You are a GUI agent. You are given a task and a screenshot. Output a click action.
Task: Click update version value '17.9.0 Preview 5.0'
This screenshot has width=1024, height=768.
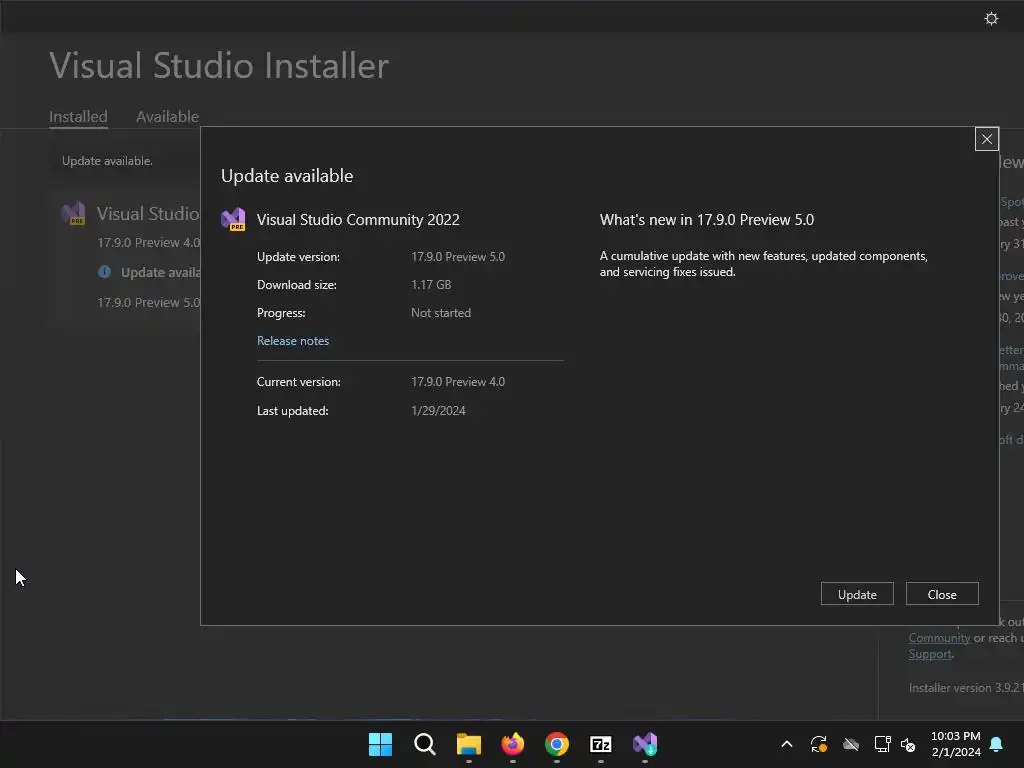(458, 257)
